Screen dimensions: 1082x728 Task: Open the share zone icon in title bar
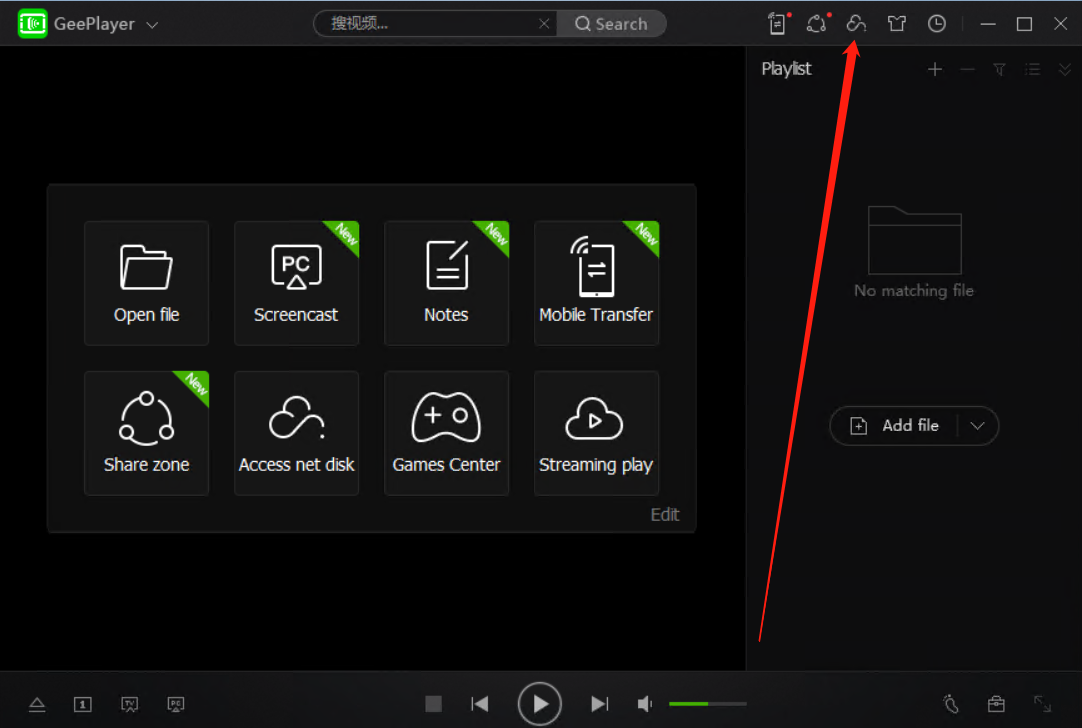click(x=817, y=24)
